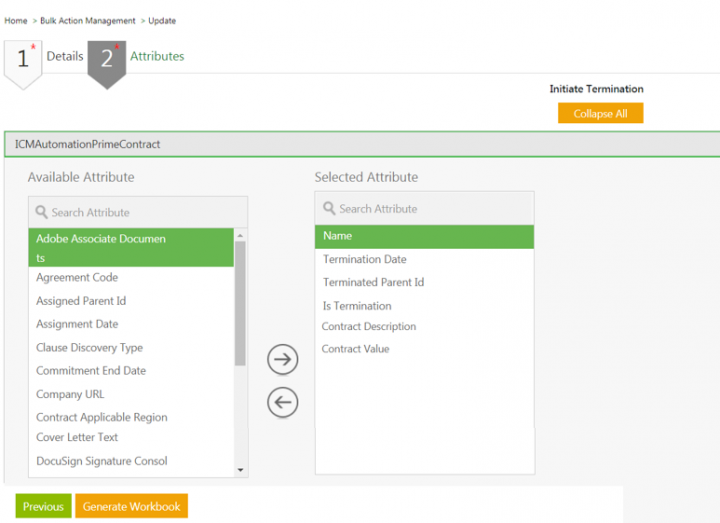
Task: Click the right arrow to add attribute
Action: point(284,359)
